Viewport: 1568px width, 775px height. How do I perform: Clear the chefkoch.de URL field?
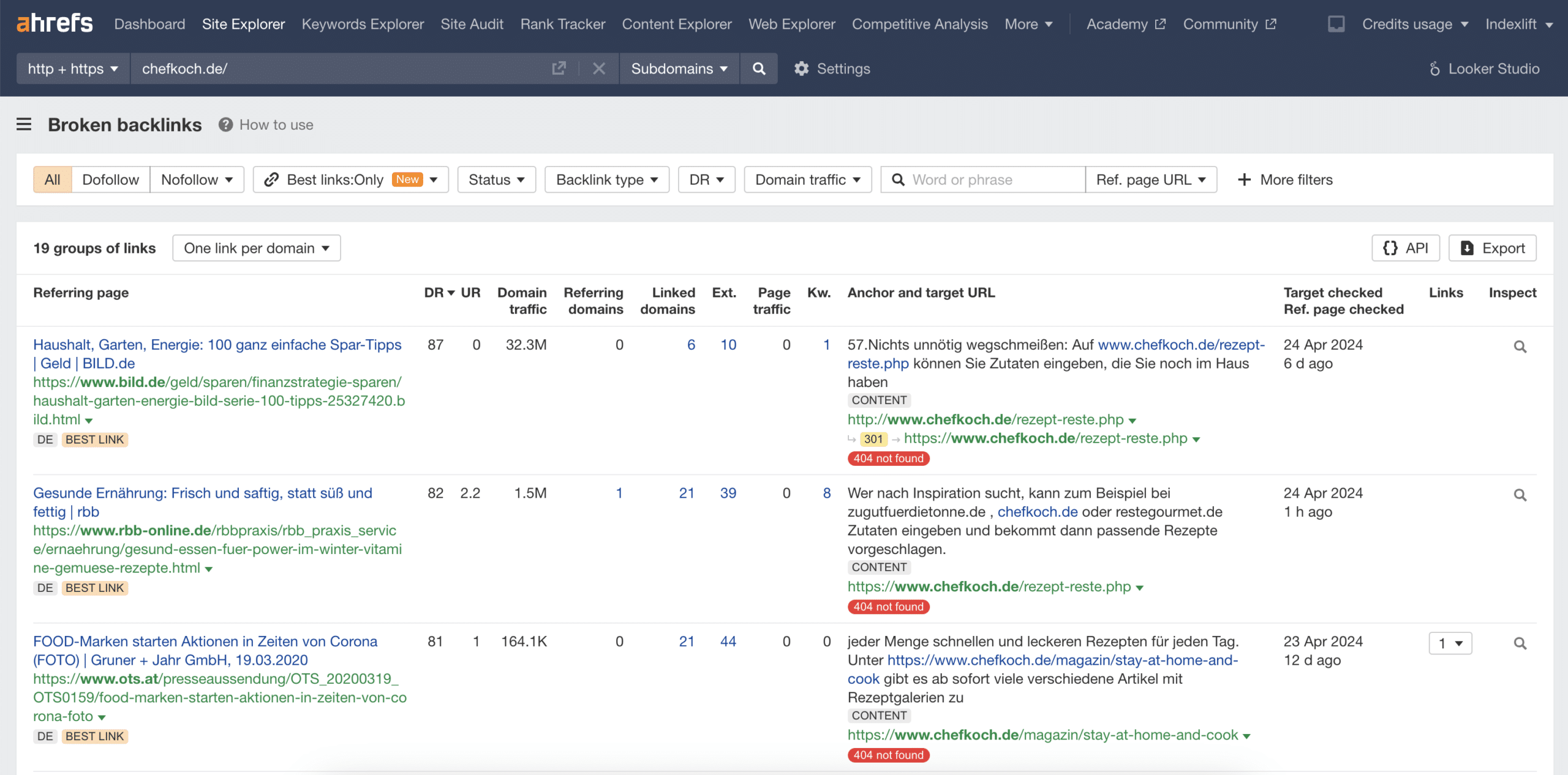click(599, 68)
